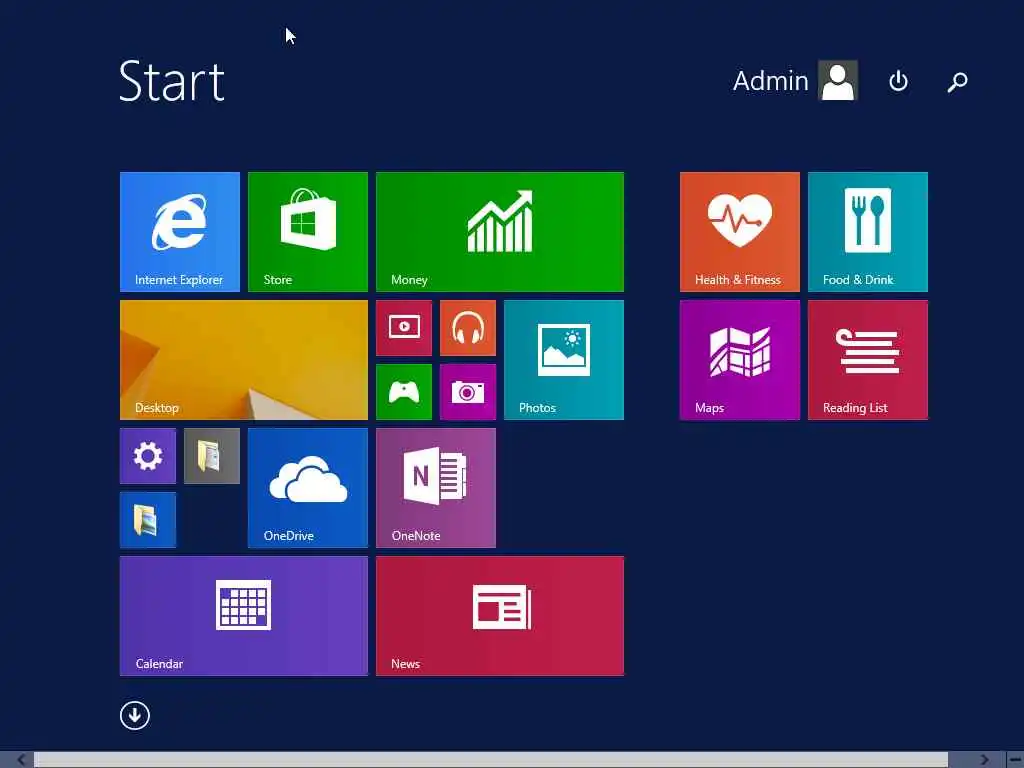The height and width of the screenshot is (768, 1024).
Task: Click the Admin account picture
Action: pyautogui.click(x=838, y=81)
